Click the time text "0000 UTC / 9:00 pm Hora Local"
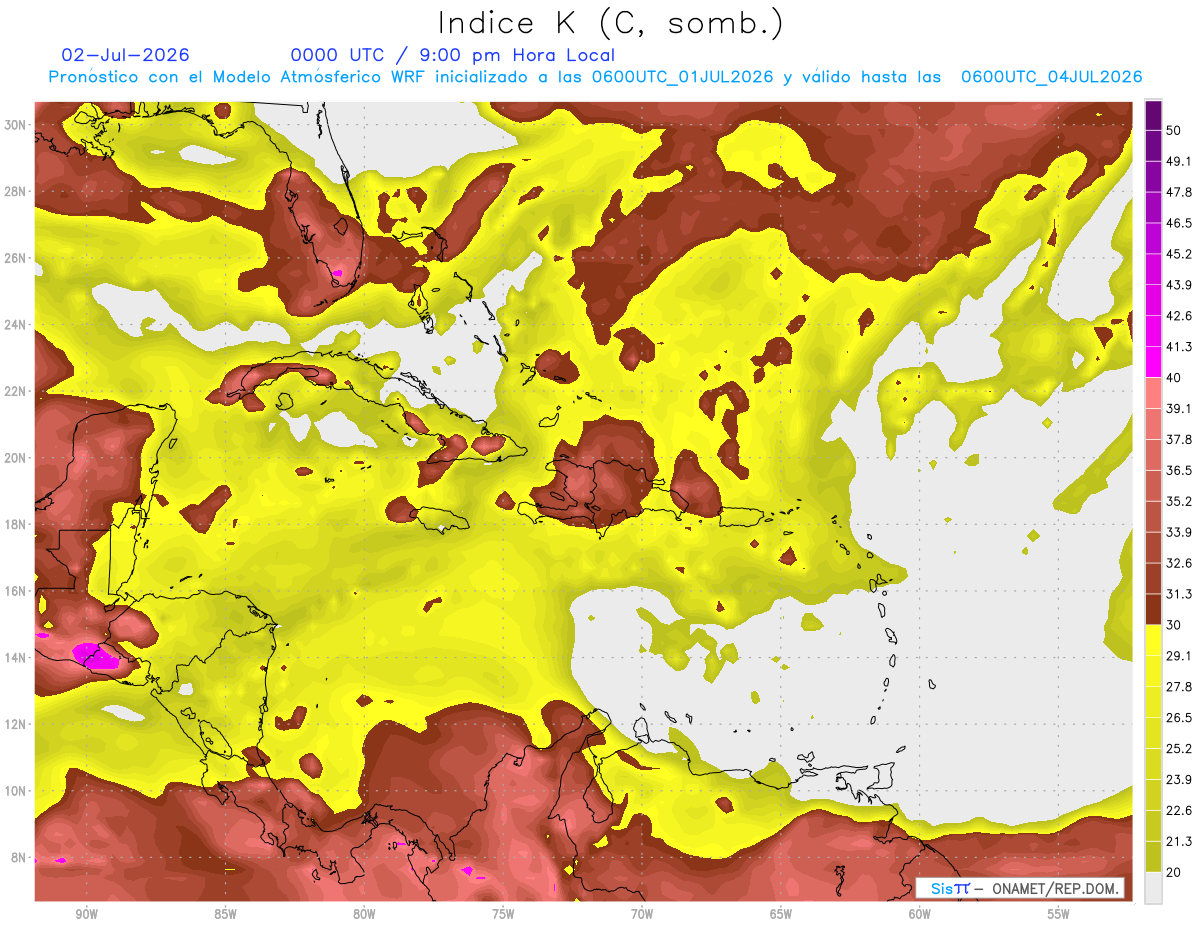 coord(453,55)
